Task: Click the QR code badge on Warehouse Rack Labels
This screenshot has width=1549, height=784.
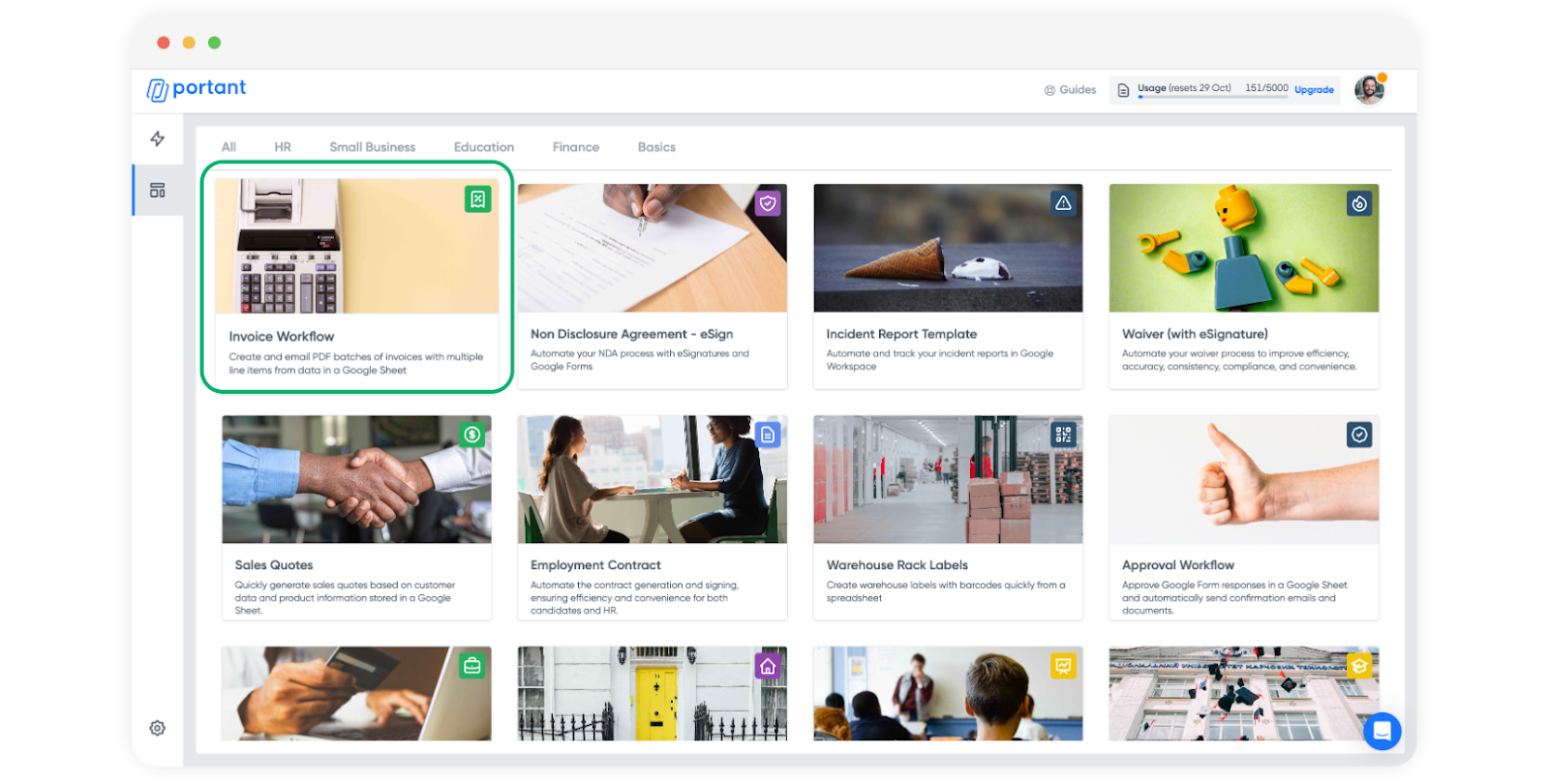Action: (1063, 435)
